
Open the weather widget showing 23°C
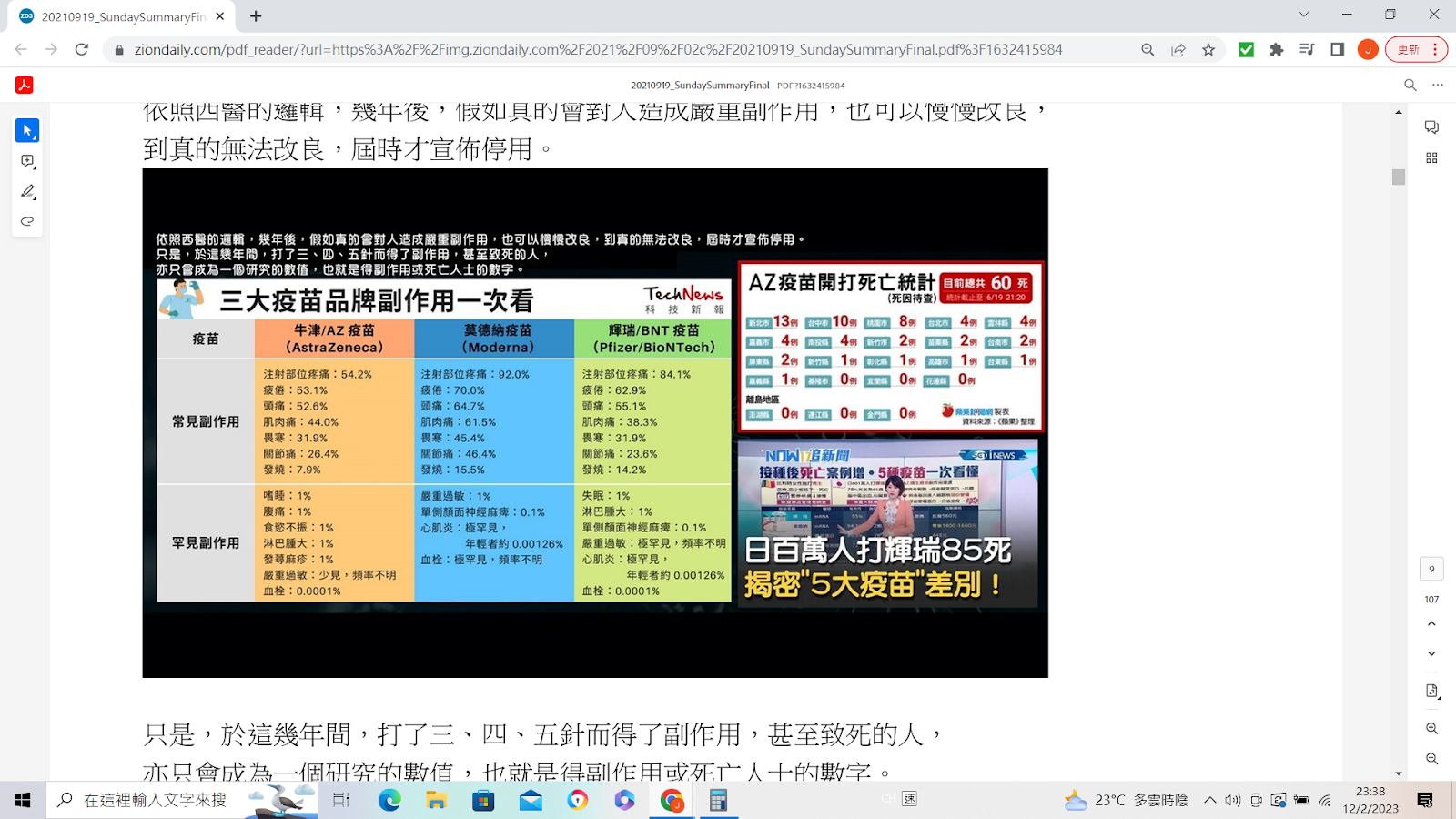pos(1127,800)
